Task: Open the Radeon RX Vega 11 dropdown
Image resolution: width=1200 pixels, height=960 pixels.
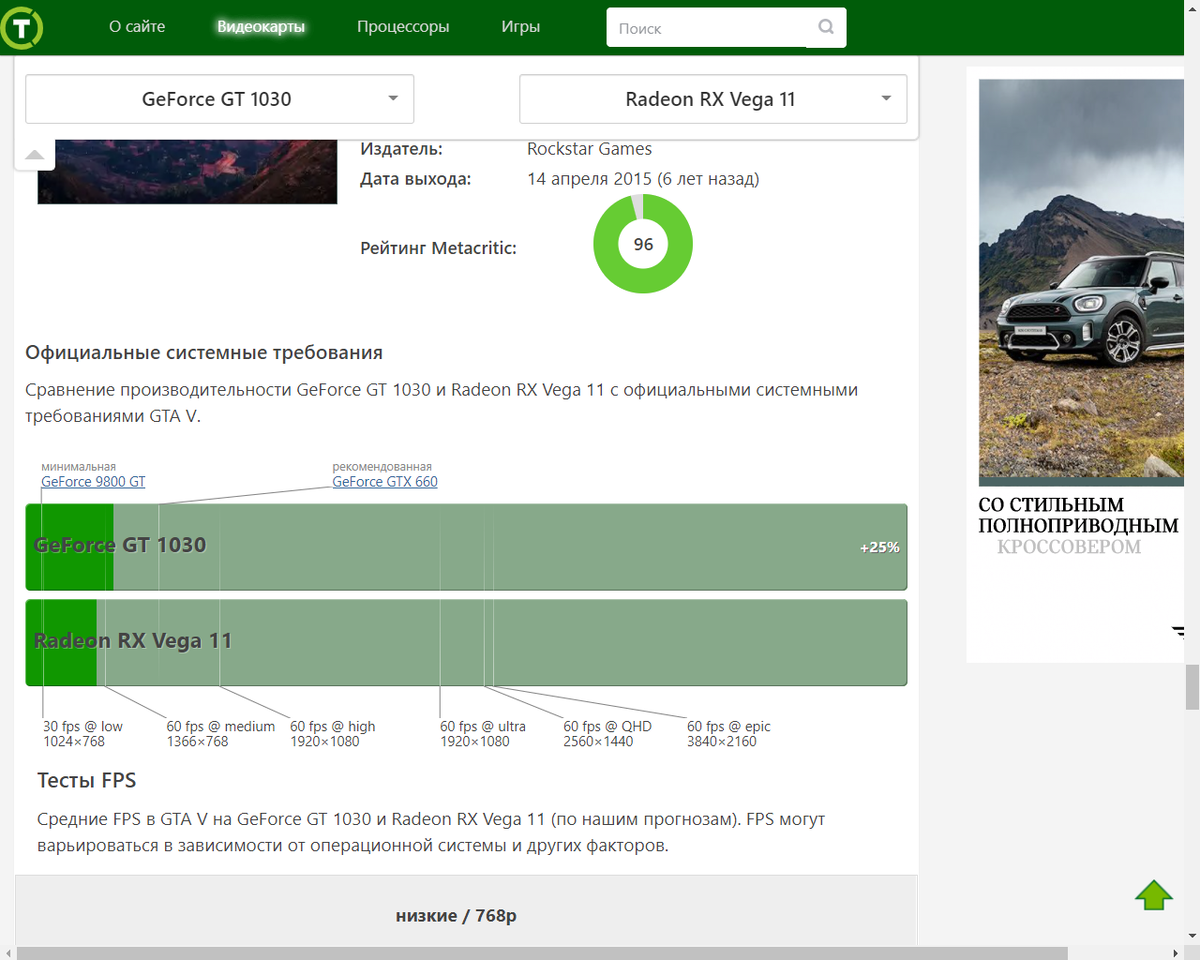Action: click(x=713, y=99)
